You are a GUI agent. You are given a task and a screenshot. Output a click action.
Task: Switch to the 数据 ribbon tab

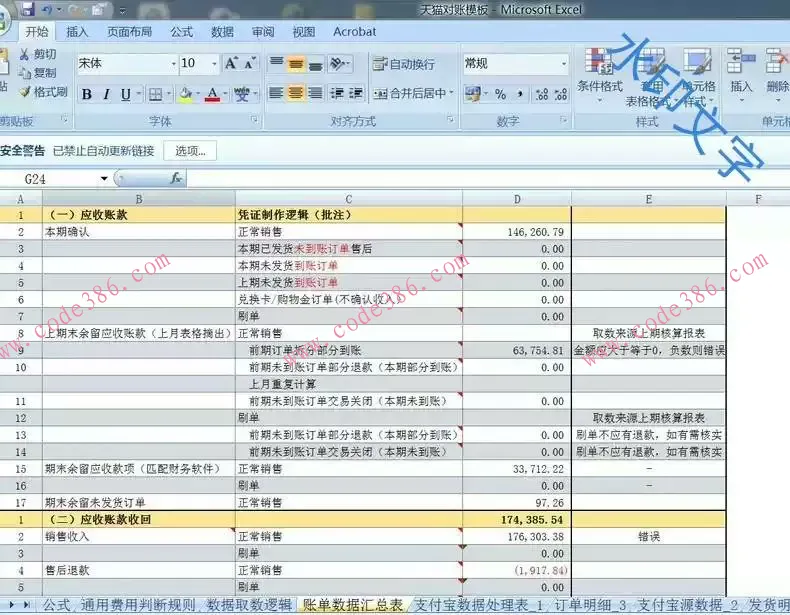click(222, 32)
